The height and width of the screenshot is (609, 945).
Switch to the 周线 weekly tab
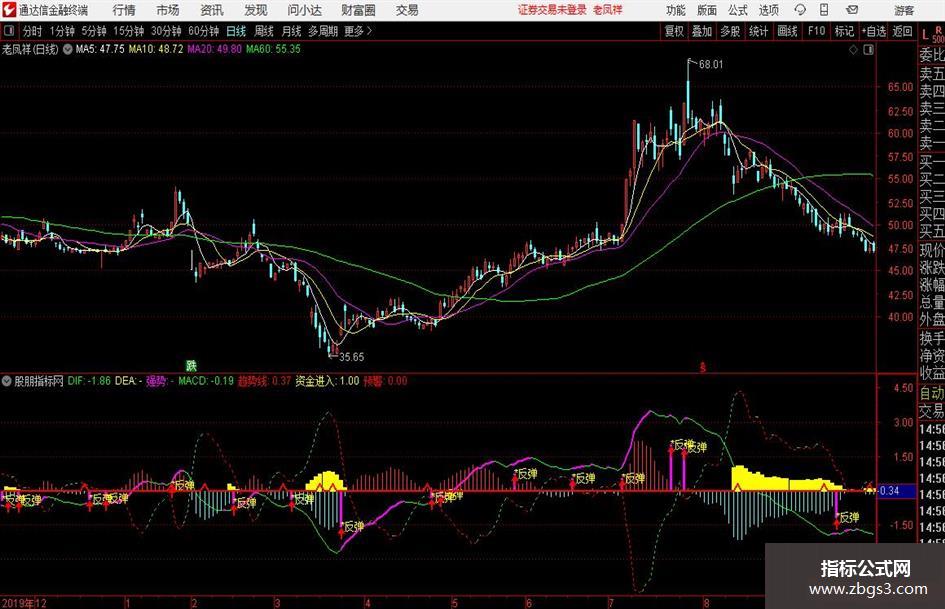(264, 31)
